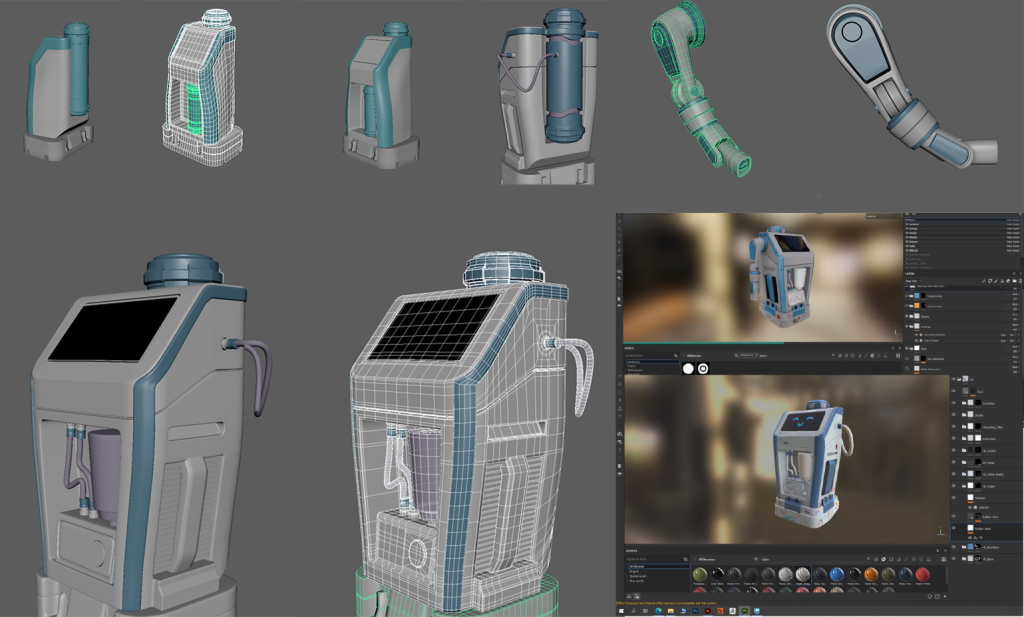1024x617 pixels.
Task: Toggle eye icon for Measuring_Tube layer
Action: [955, 426]
